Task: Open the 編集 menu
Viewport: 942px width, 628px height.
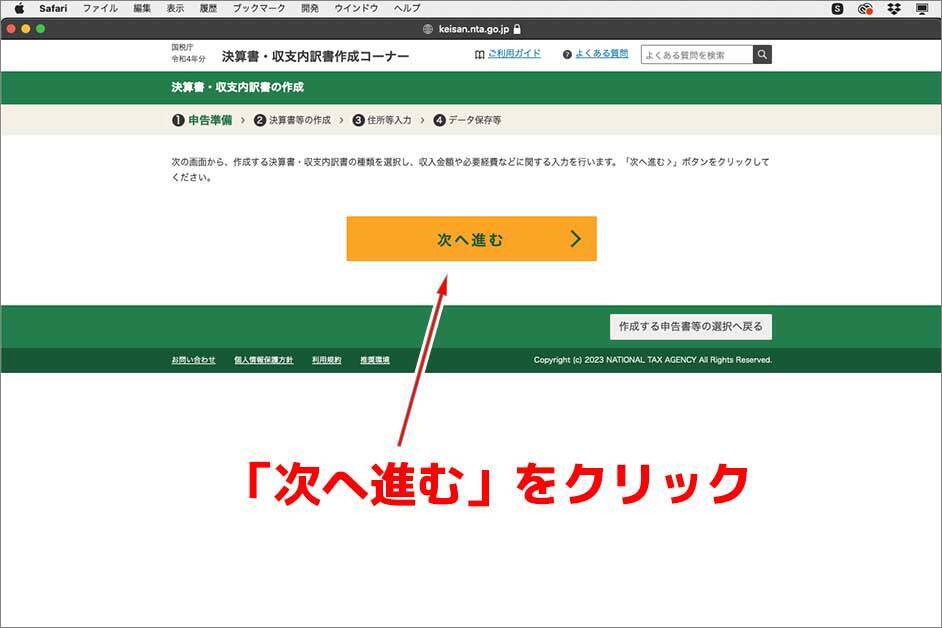Action: pos(142,8)
